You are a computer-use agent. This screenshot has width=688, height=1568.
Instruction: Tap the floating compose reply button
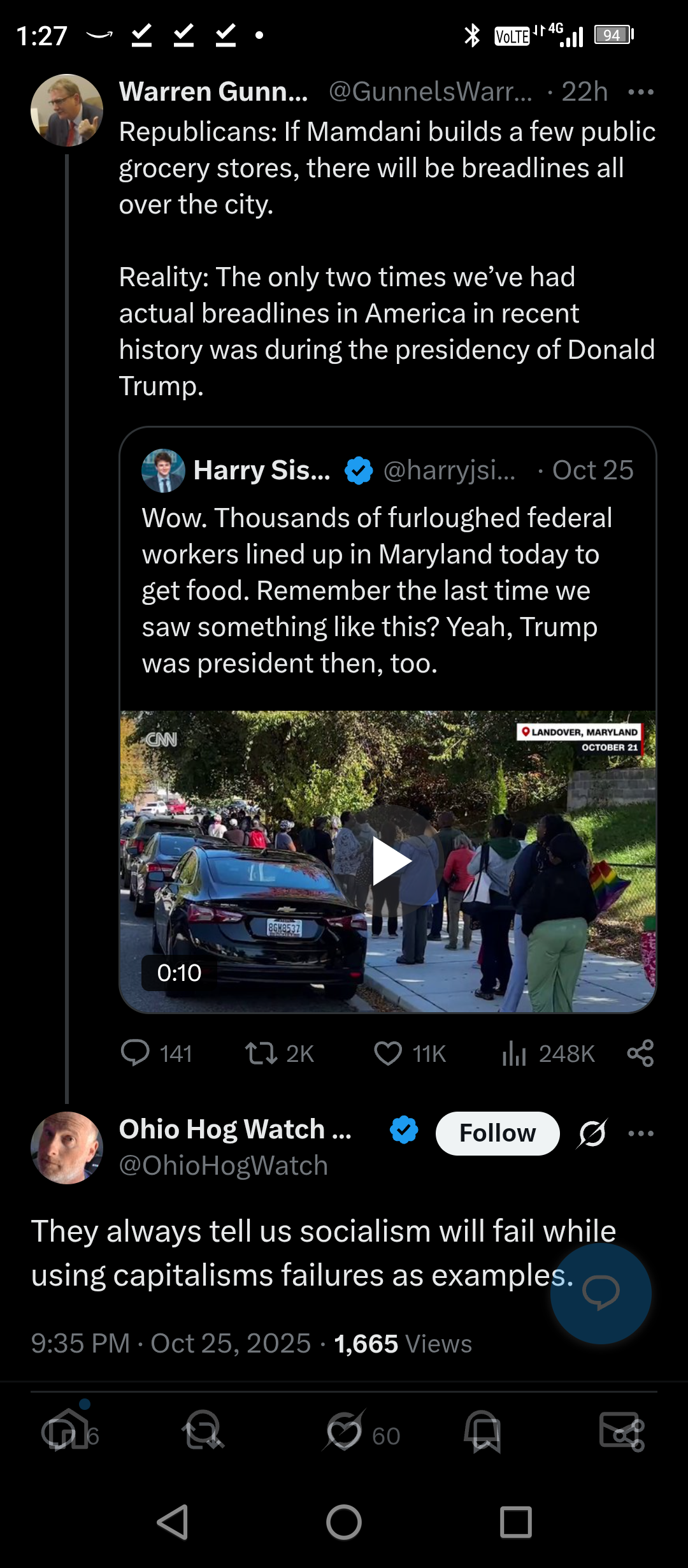click(x=601, y=1293)
